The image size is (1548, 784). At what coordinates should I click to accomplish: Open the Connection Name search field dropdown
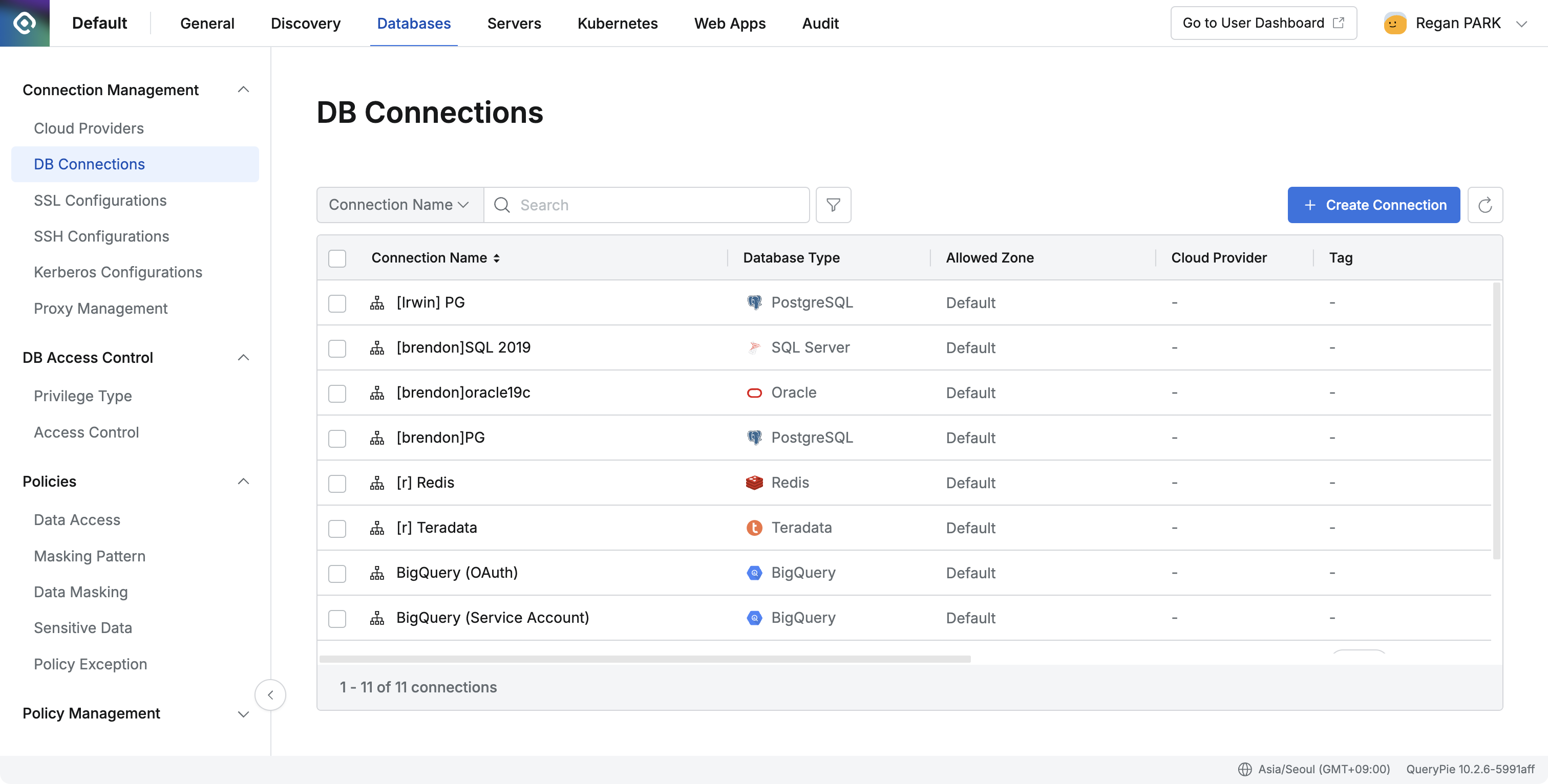(399, 205)
